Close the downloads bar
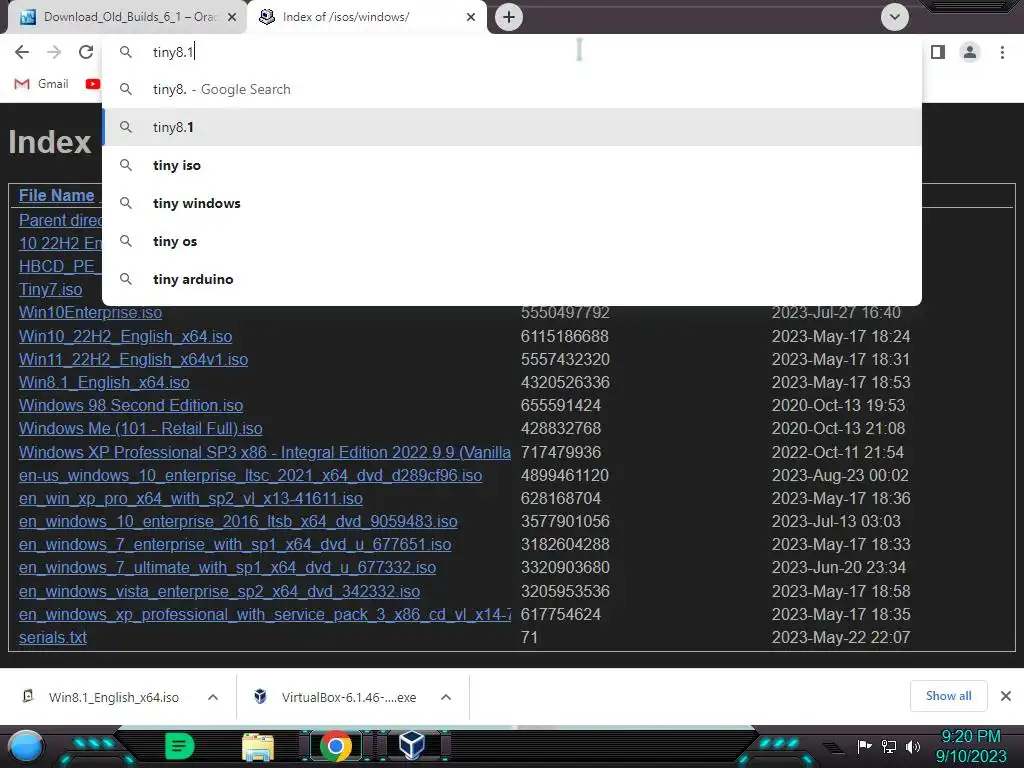Screen dimensions: 1024x768 (x=1006, y=696)
